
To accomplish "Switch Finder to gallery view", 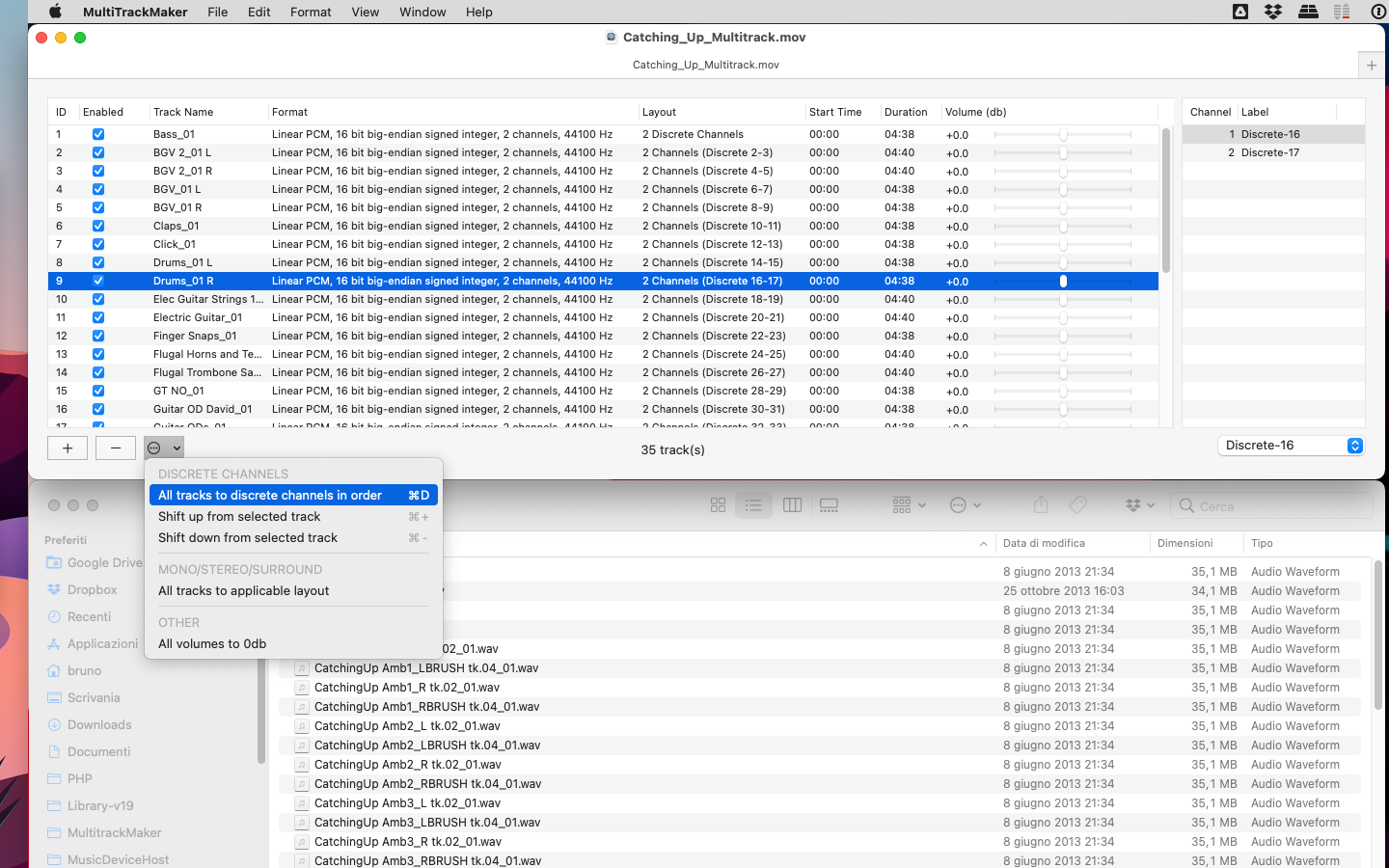I will [829, 505].
